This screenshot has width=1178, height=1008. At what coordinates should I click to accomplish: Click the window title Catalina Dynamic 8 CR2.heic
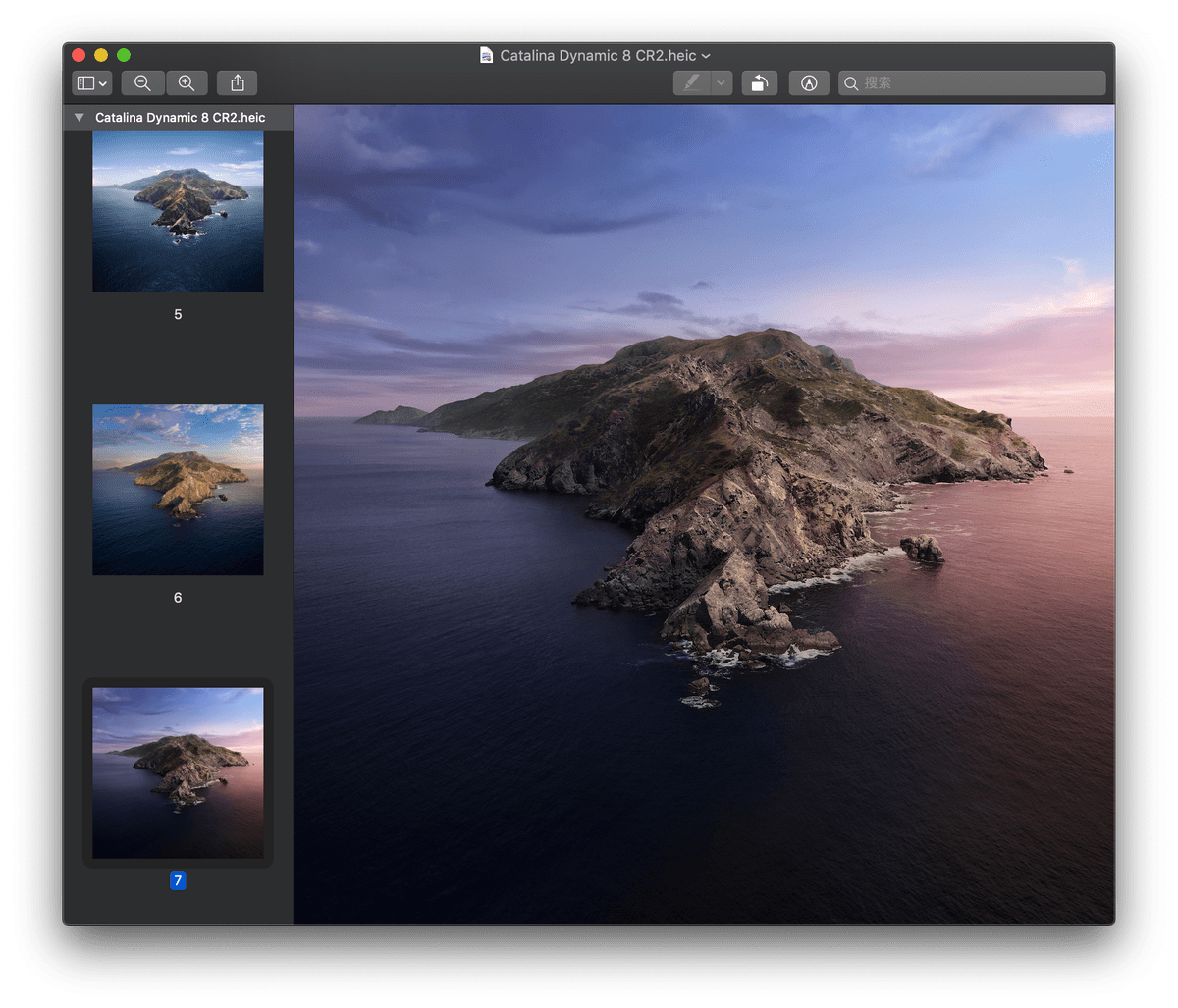pyautogui.click(x=598, y=56)
